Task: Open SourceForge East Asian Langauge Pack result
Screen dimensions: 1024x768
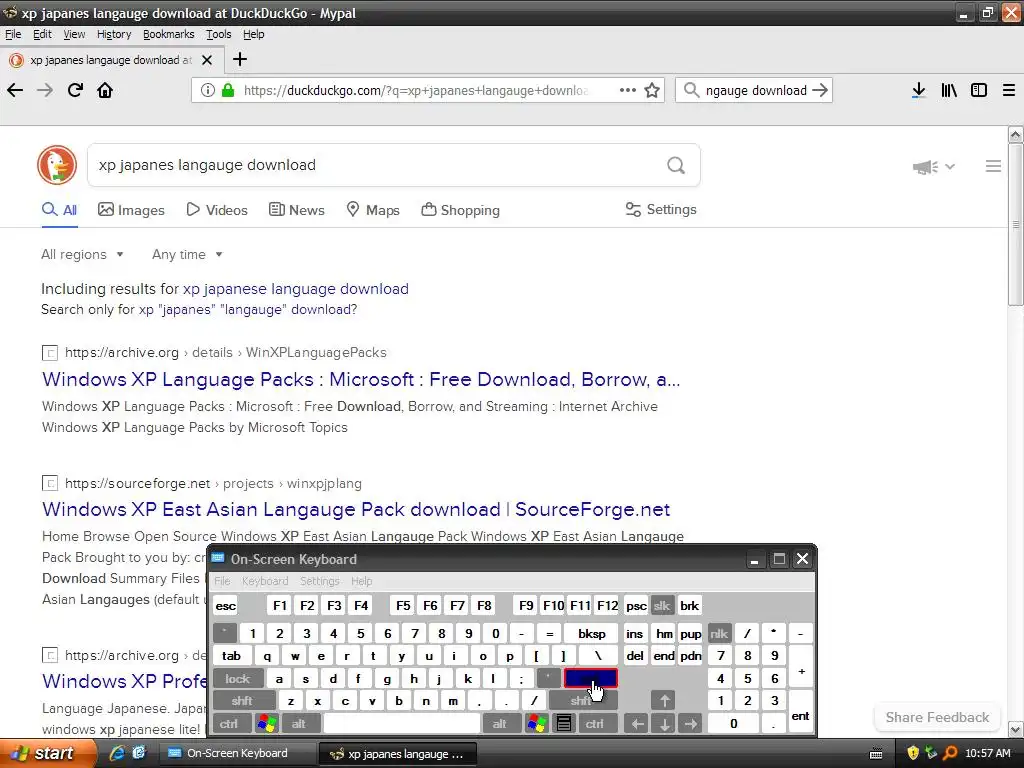Action: (356, 509)
